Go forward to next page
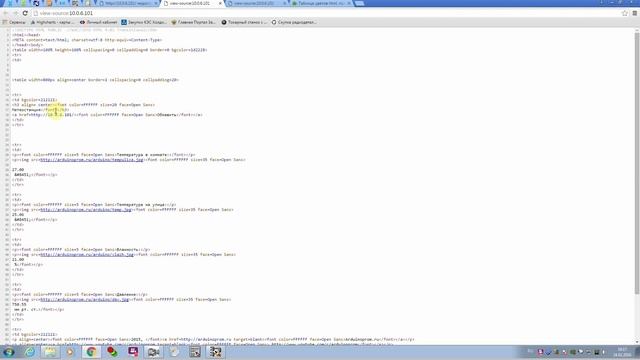Image resolution: width=640 pixels, height=360 pixels. (15, 13)
